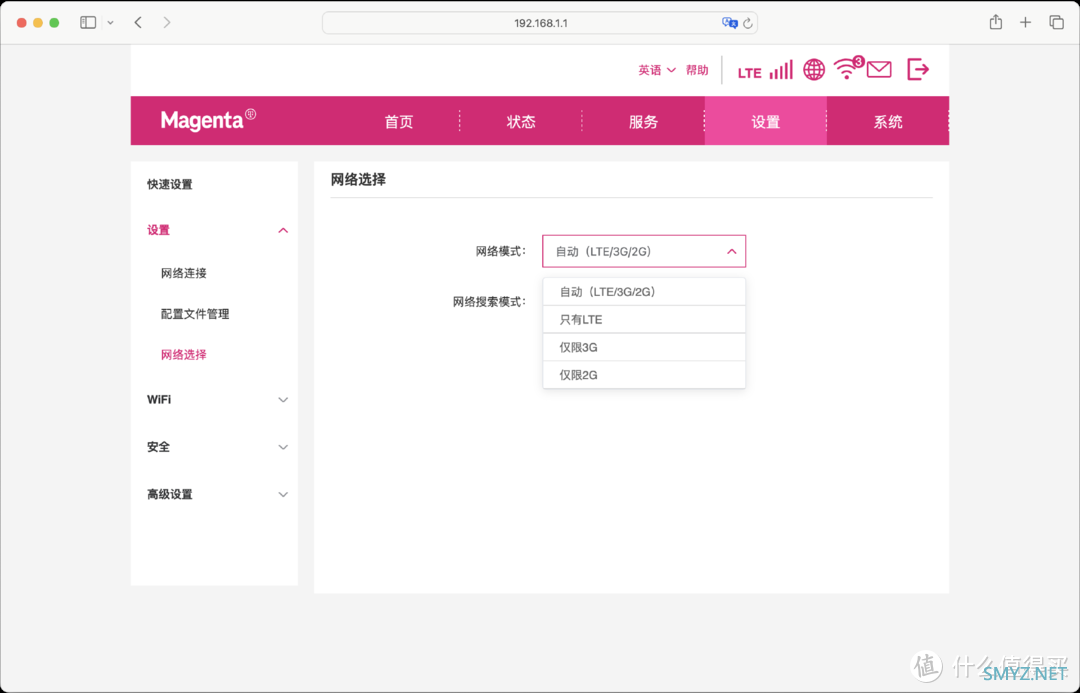The width and height of the screenshot is (1080, 693).
Task: Click the signal strength bars icon
Action: point(781,70)
